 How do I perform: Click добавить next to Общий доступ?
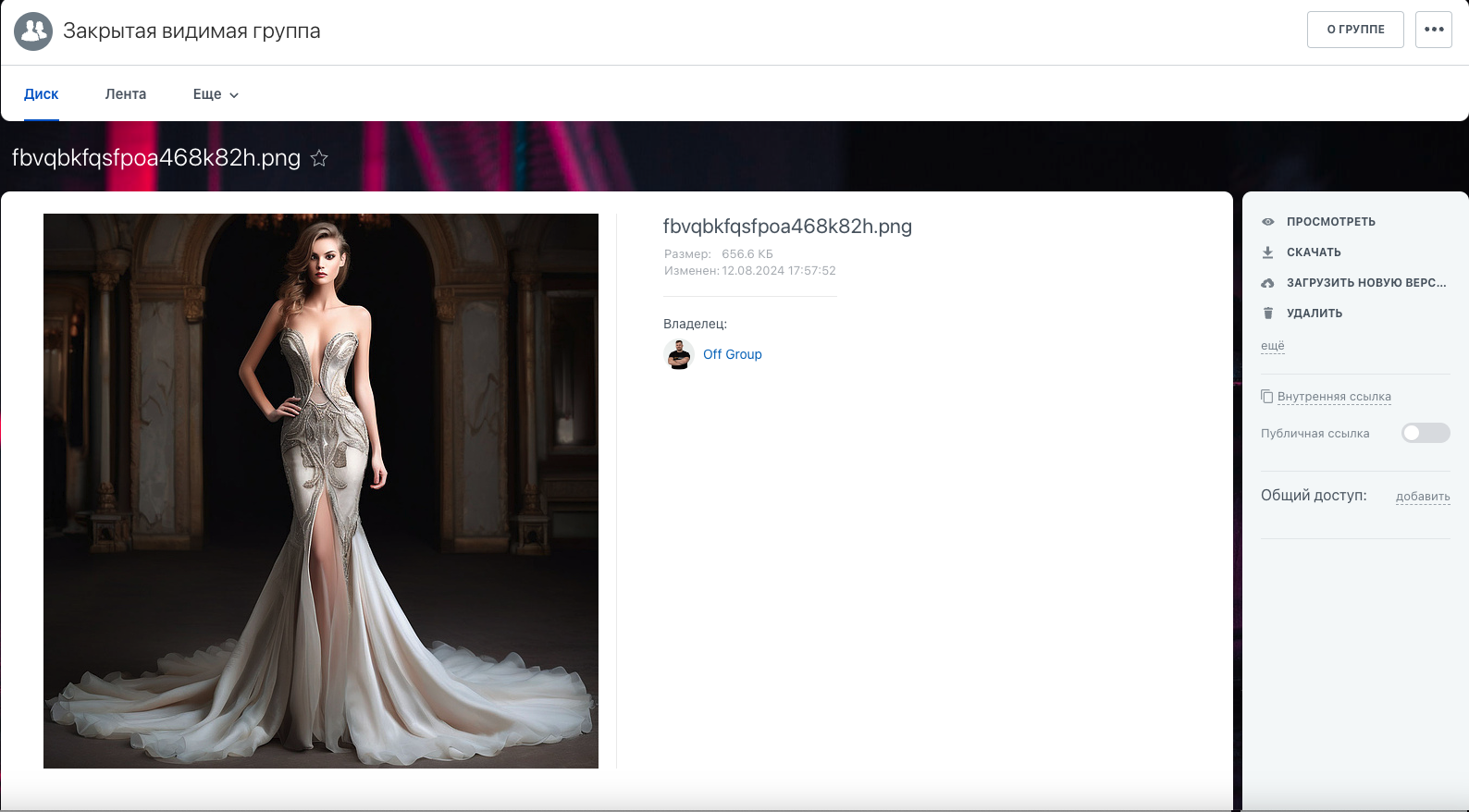pyautogui.click(x=1423, y=497)
